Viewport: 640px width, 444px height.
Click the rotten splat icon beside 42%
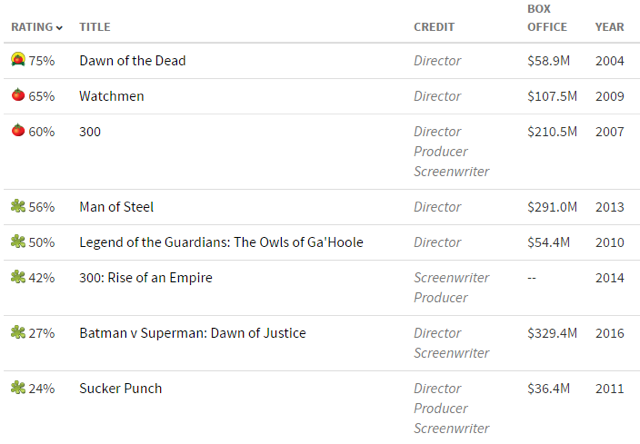(x=18, y=277)
